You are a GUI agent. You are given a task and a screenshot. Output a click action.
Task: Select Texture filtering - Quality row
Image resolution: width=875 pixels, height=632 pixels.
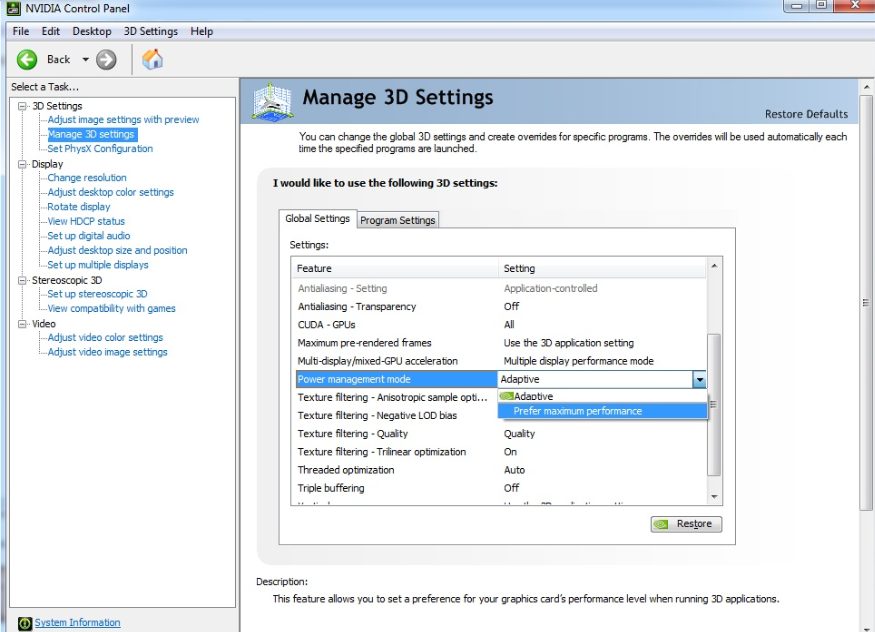501,433
